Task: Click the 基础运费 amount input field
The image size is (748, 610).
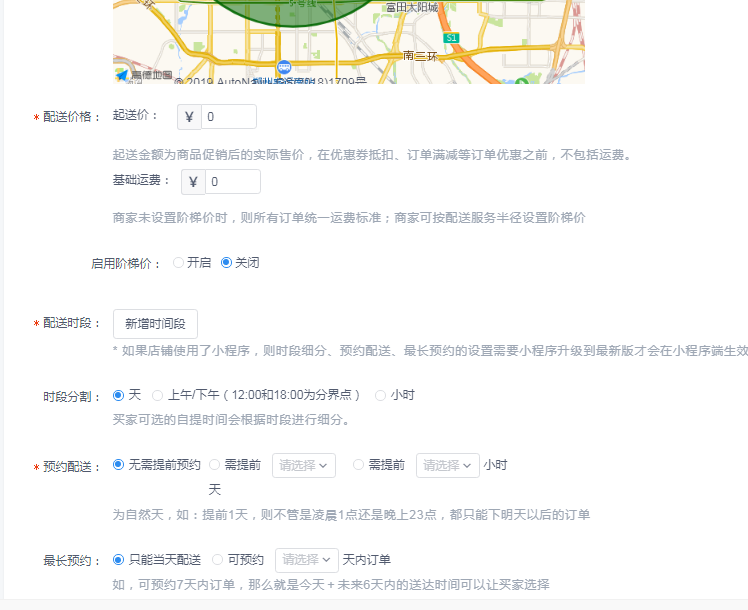Action: (x=233, y=182)
